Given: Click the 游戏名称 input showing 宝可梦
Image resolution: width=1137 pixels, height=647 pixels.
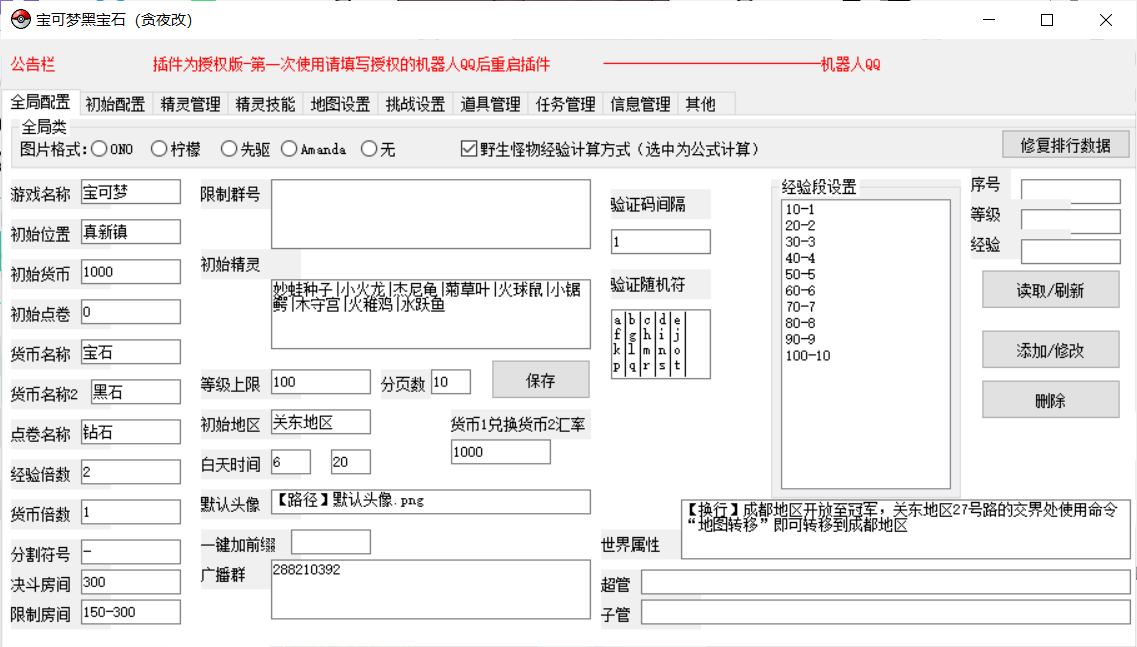Looking at the screenshot, I should 131,191.
